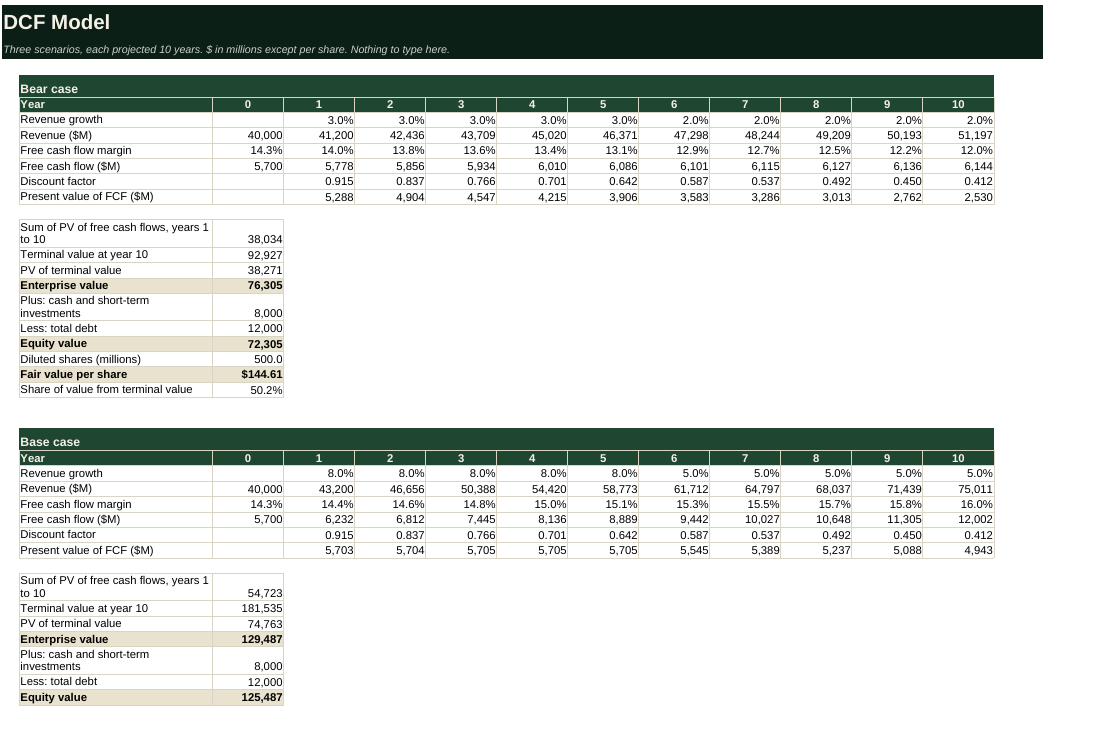Select Bear case Present value of FCF label
Viewport: 1120px width, 755px height.
click(x=116, y=196)
